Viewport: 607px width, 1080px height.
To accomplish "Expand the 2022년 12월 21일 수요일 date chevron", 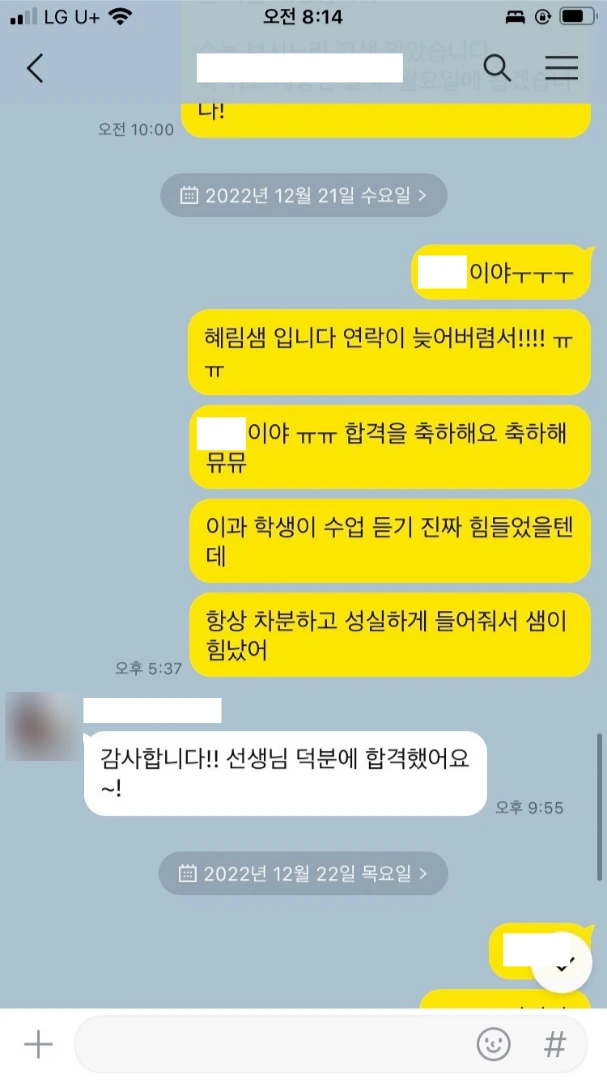I will (422, 196).
